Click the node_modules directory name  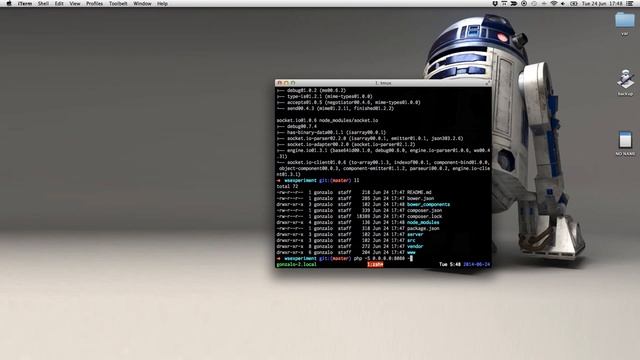423,222
